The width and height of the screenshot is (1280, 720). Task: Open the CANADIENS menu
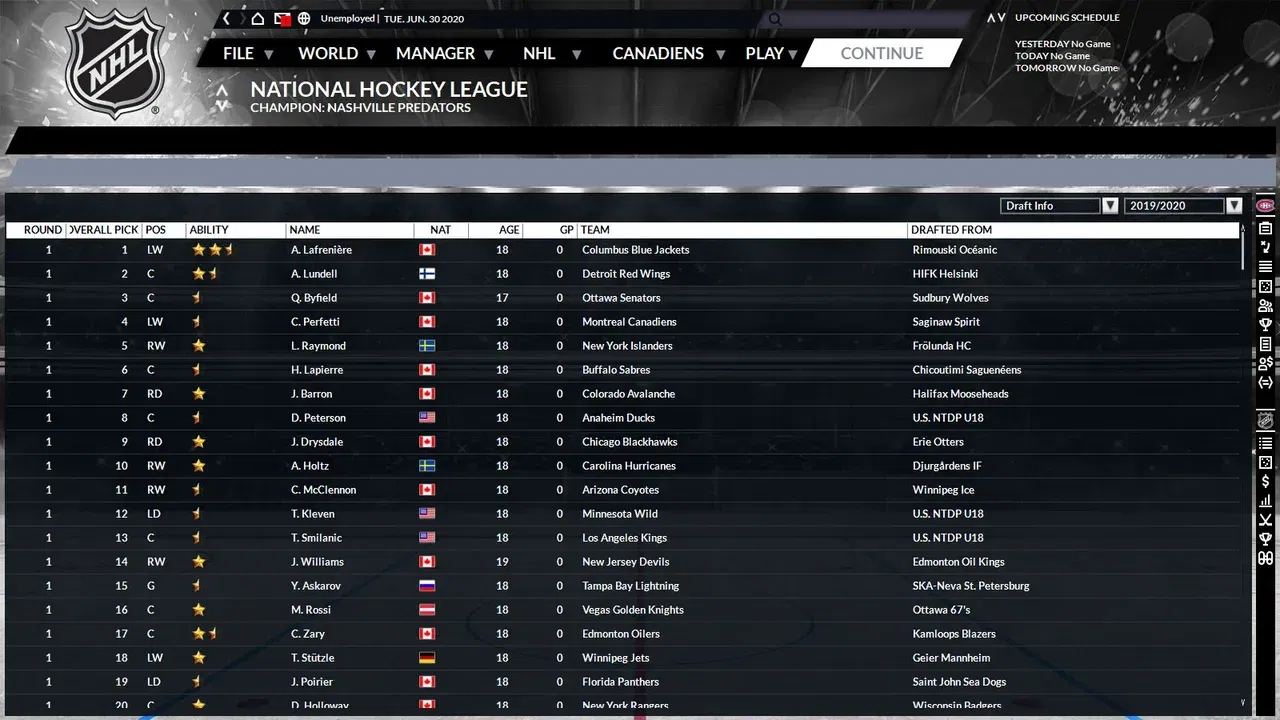tap(667, 54)
